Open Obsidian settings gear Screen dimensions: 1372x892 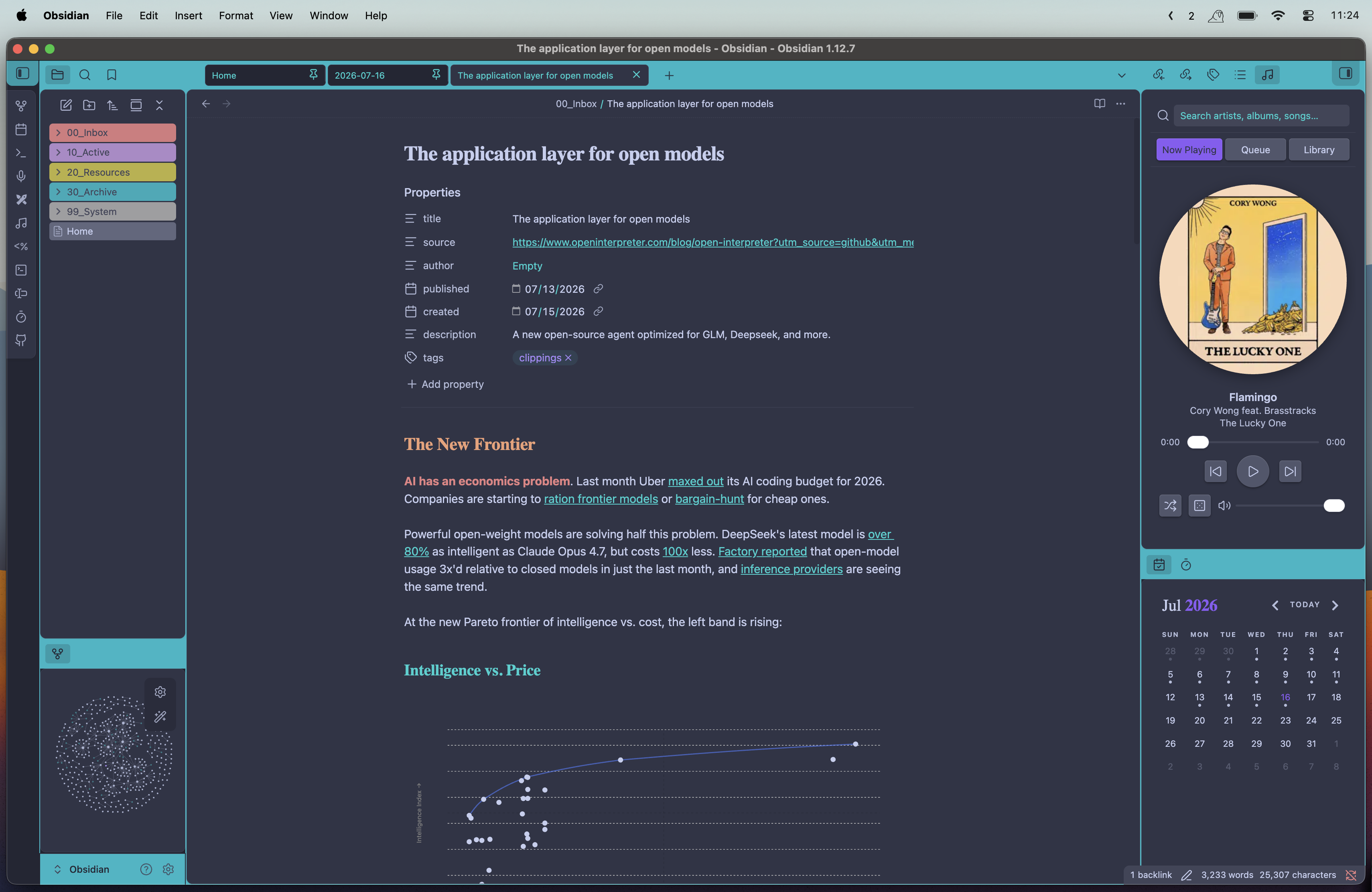point(168,869)
